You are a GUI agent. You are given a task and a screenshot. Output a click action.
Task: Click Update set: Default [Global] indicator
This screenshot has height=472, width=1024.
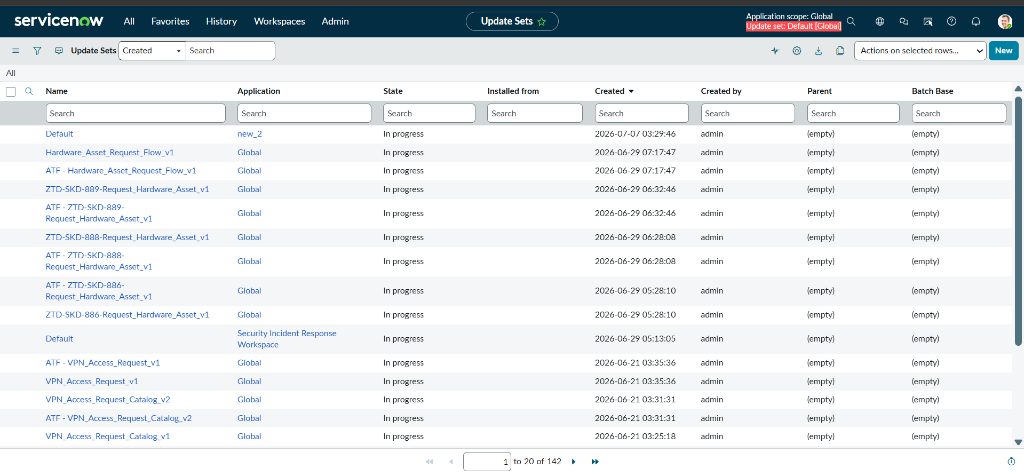(x=793, y=26)
